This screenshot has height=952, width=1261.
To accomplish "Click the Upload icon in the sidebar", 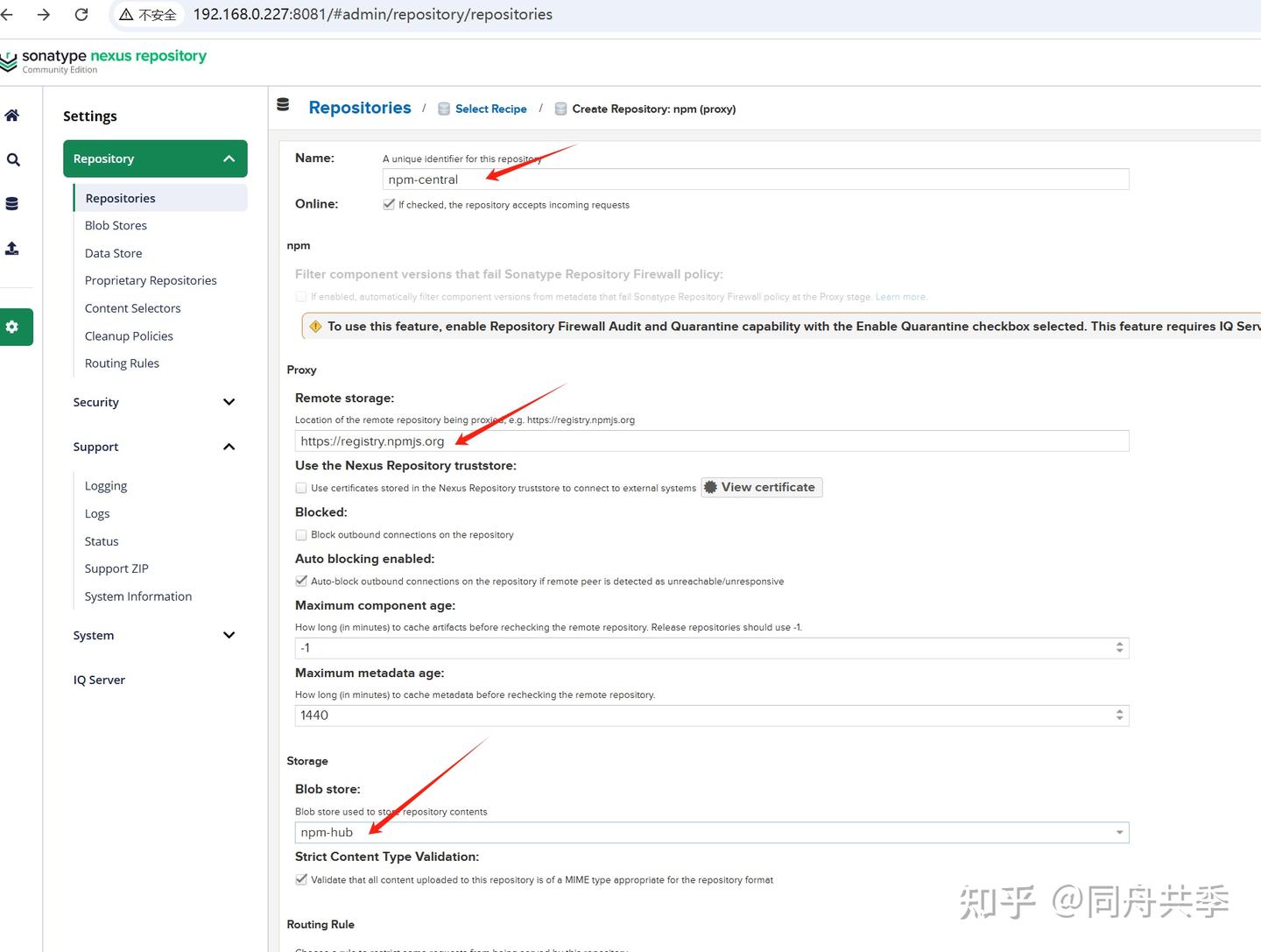I will (x=12, y=248).
